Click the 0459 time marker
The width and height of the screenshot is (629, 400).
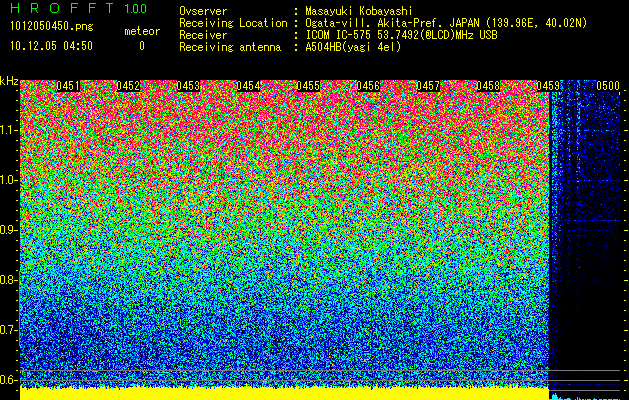click(548, 86)
